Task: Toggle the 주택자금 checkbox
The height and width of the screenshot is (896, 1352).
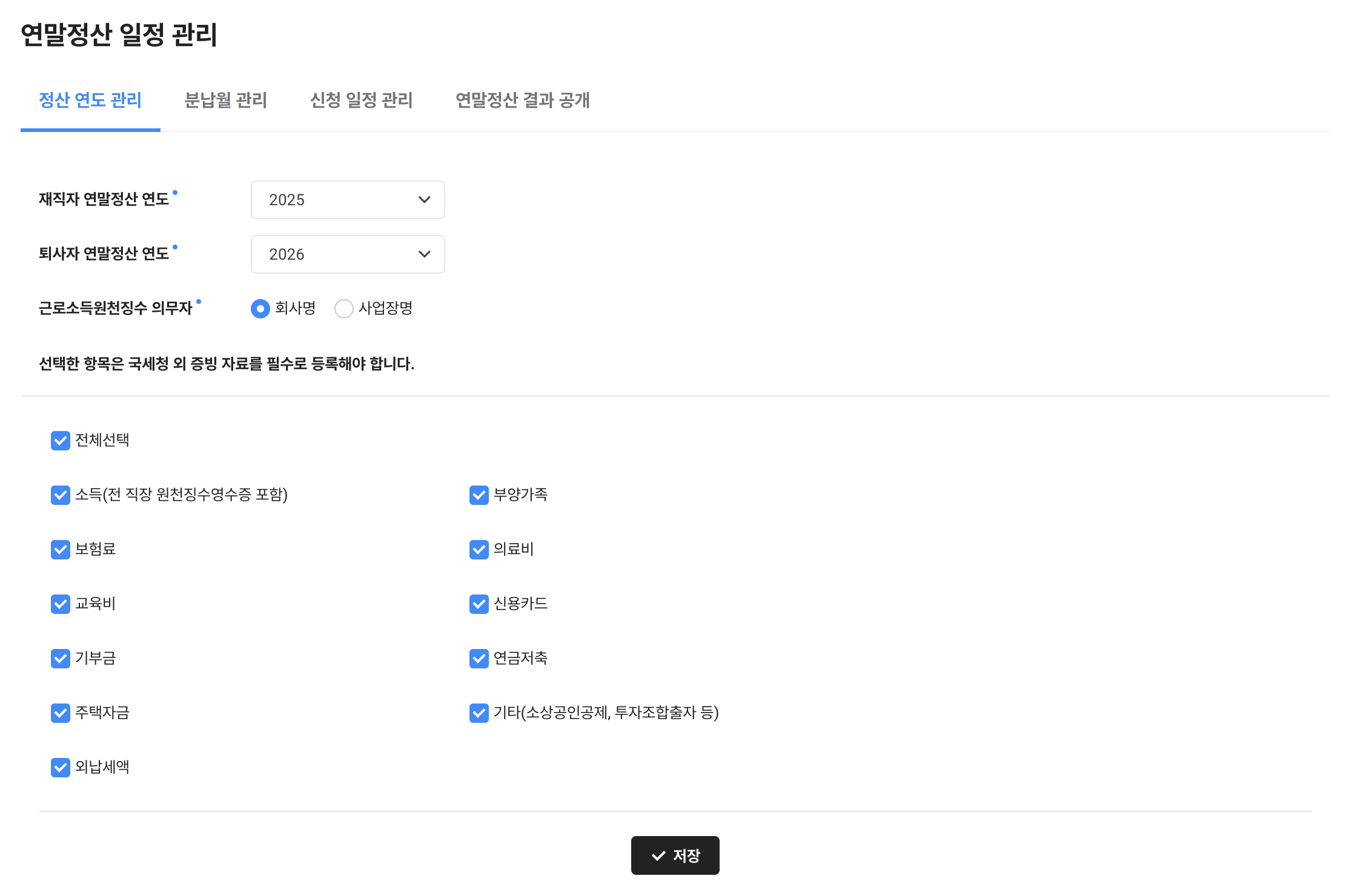Action: coord(61,713)
